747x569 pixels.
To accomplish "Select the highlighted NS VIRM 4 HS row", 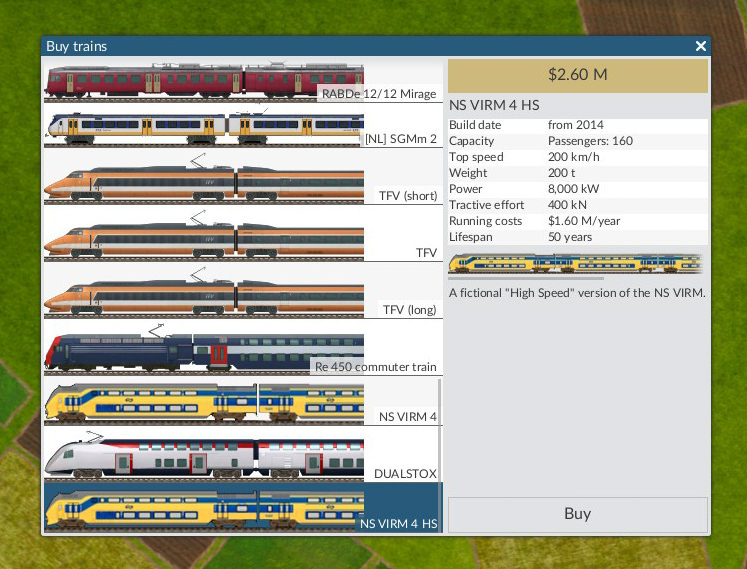I will (243, 508).
